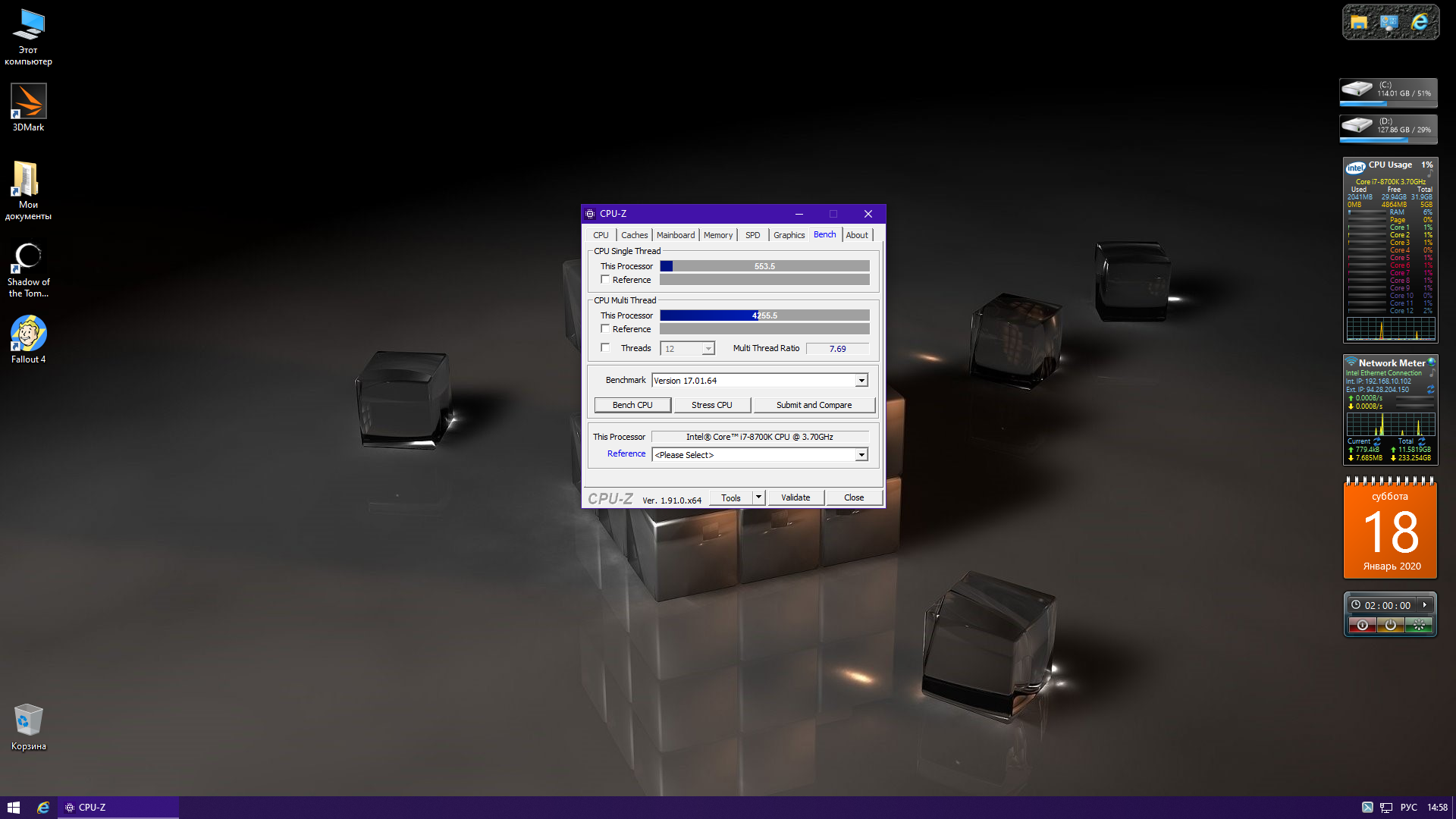Screen dimensions: 1456x819
Task: Open the Fallout 4 desktop icon
Action: point(28,334)
